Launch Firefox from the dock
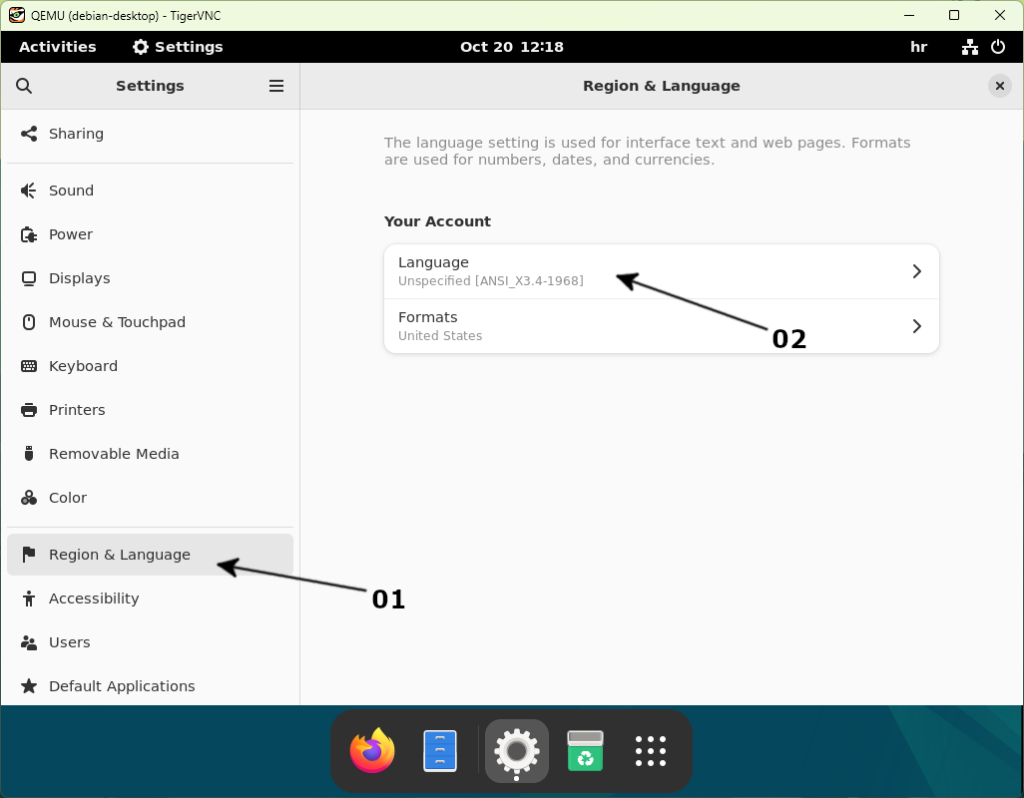This screenshot has height=798, width=1024. [373, 751]
